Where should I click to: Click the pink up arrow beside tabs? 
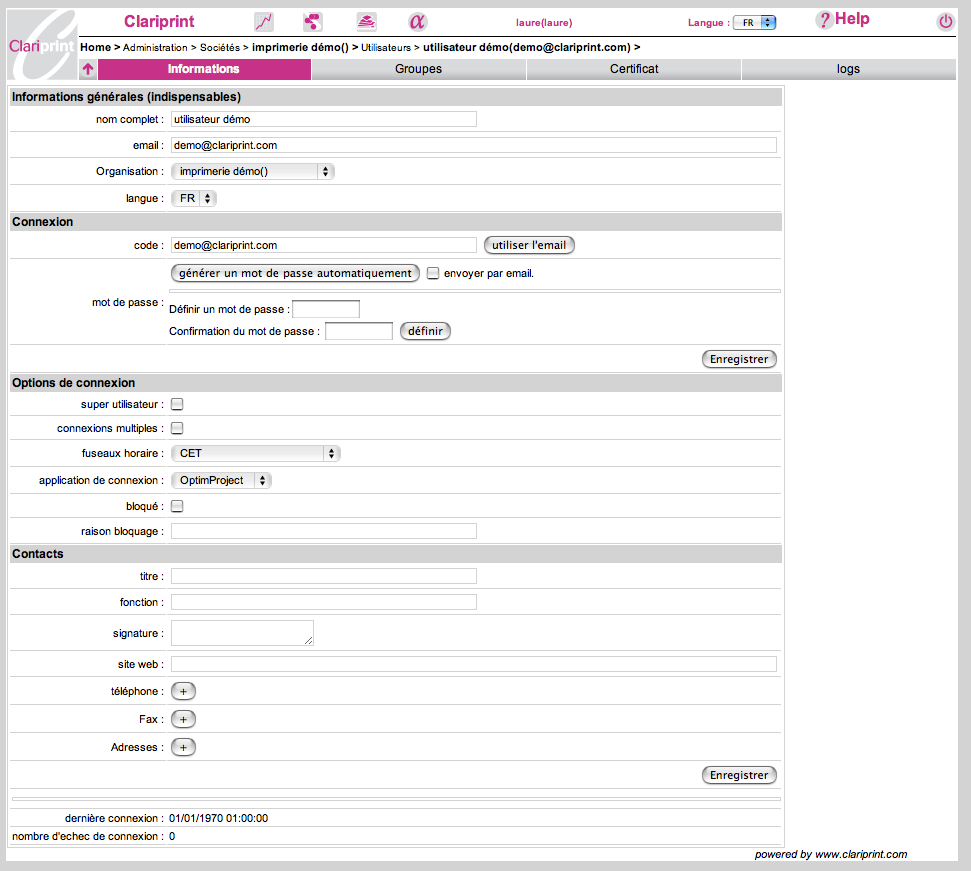(88, 70)
